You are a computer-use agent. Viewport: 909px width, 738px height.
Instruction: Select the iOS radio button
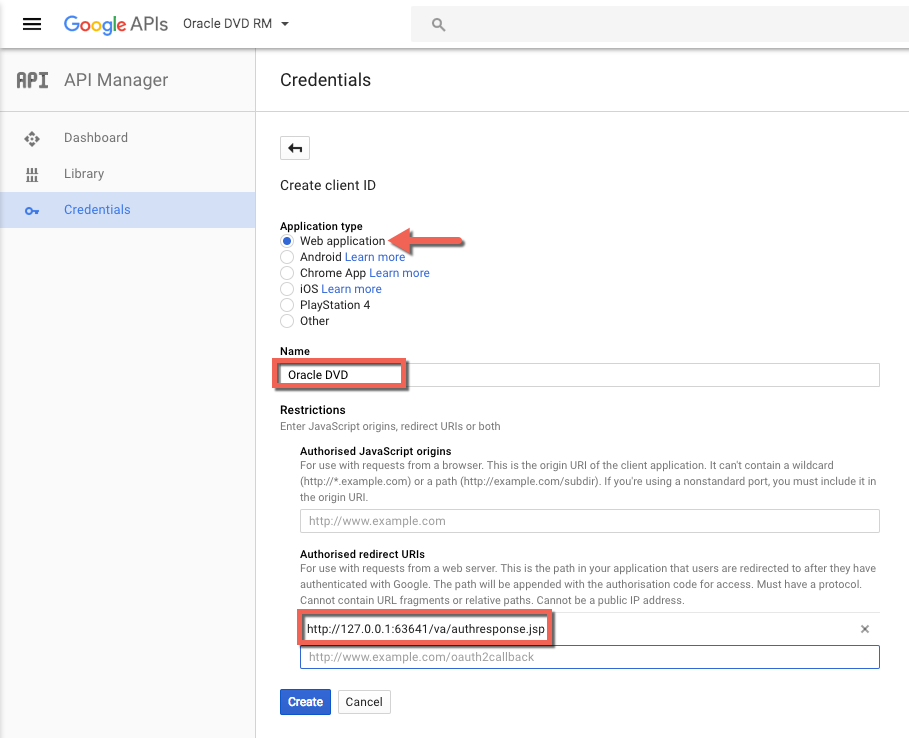coord(287,289)
